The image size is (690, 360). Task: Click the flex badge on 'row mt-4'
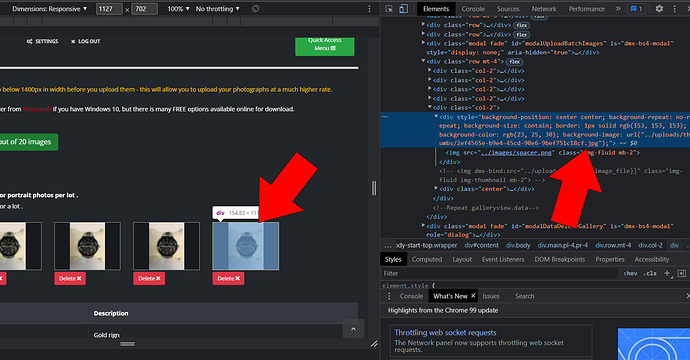(x=514, y=62)
